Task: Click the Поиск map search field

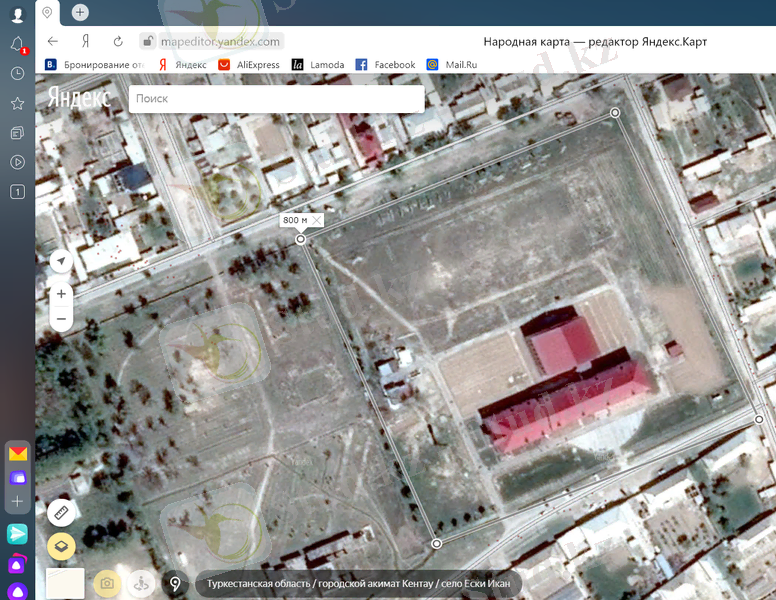Action: pyautogui.click(x=277, y=99)
